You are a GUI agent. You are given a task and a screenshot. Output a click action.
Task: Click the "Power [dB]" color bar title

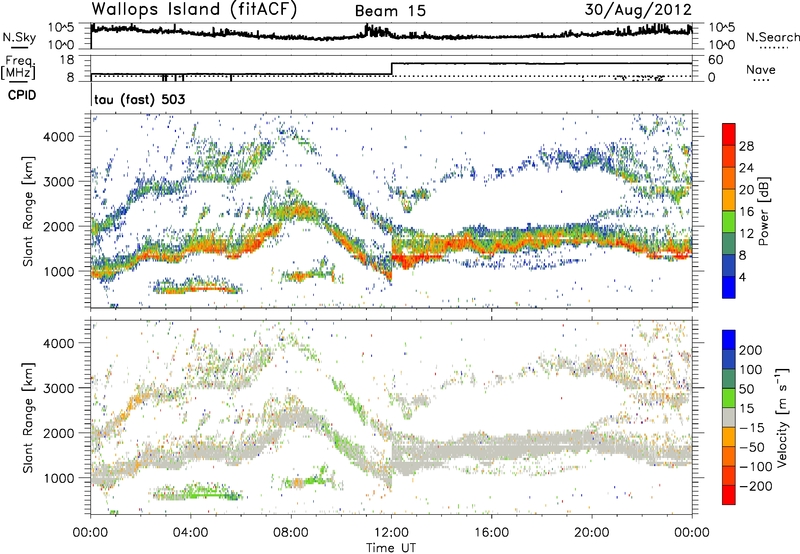pyautogui.click(x=764, y=212)
